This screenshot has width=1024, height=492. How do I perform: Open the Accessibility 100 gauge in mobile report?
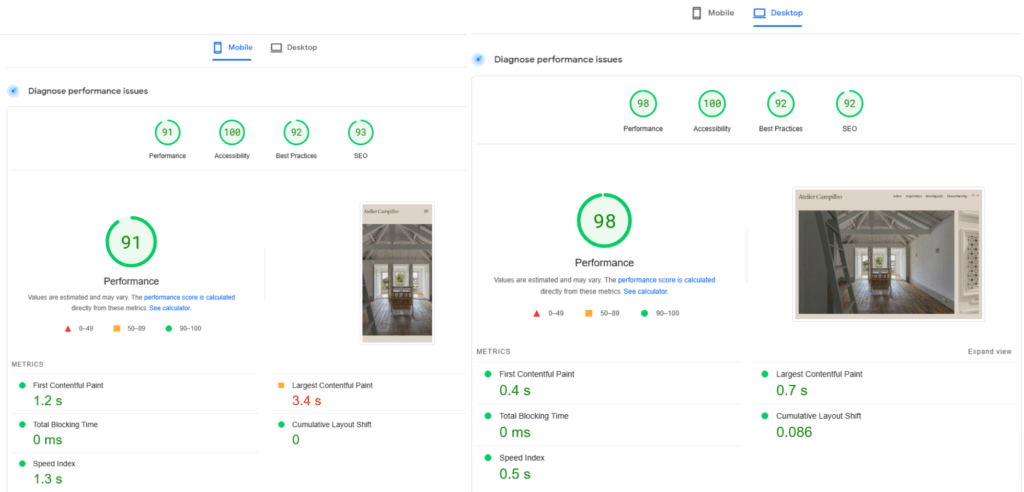(x=232, y=133)
